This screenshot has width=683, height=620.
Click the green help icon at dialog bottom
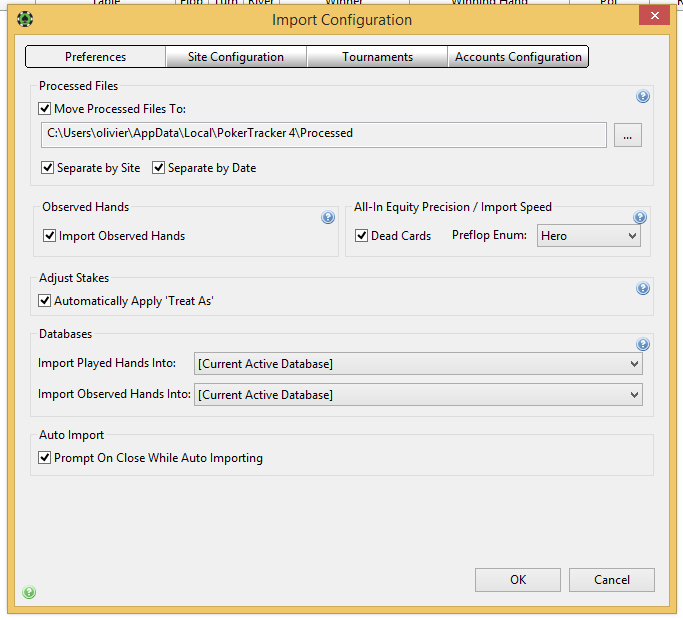[x=29, y=592]
